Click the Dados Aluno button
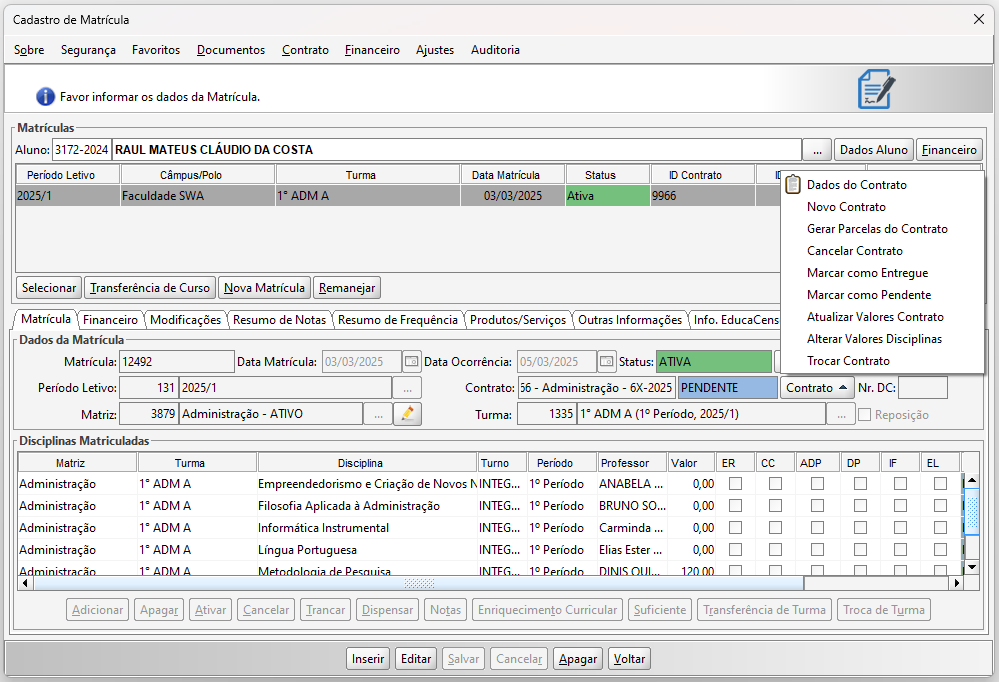999x682 pixels. 873,150
